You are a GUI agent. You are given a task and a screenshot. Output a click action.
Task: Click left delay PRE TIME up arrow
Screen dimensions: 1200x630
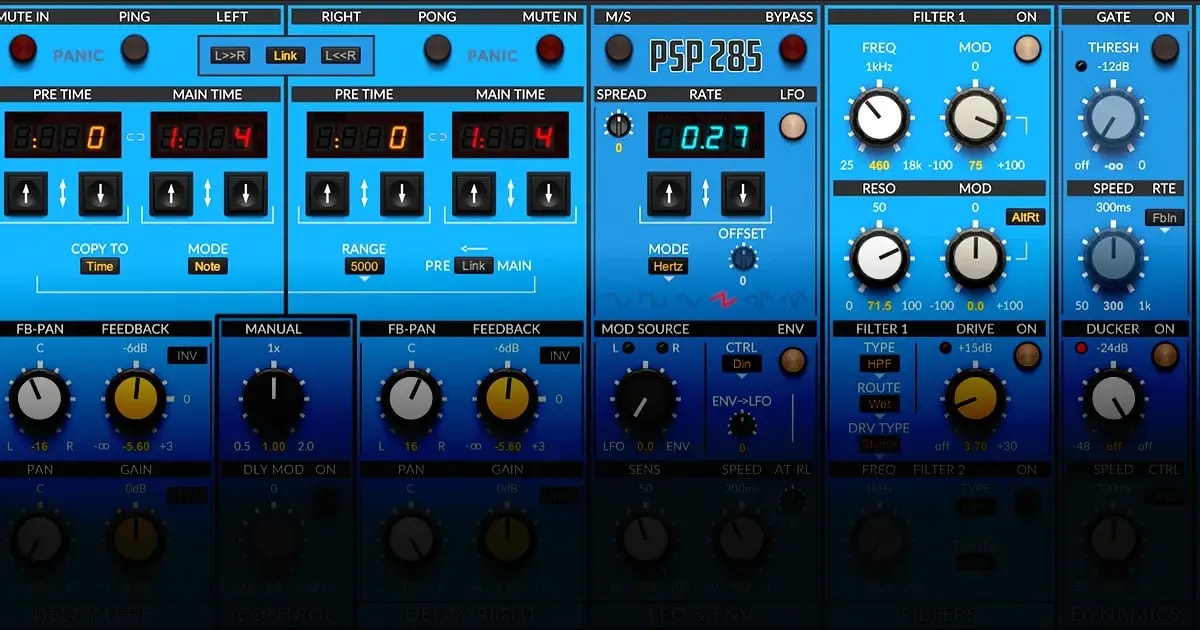coord(27,194)
